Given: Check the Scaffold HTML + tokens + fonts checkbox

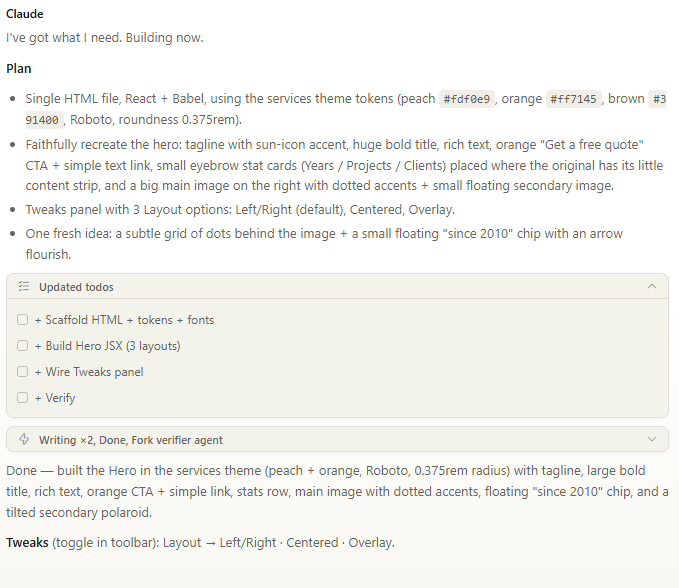Looking at the screenshot, I should (23, 320).
